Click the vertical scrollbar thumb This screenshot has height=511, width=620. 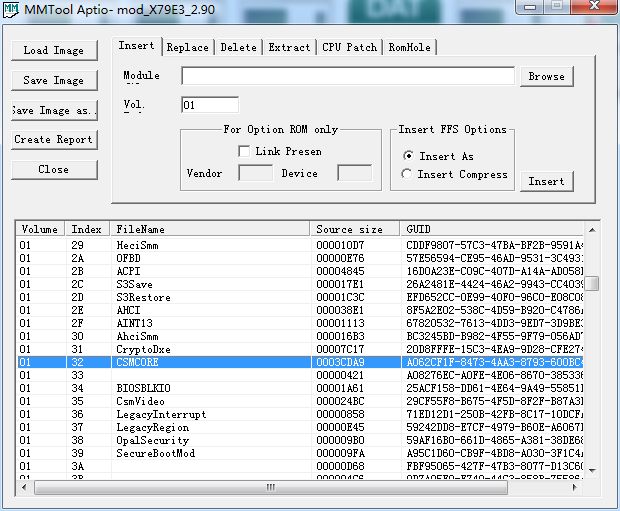click(x=592, y=283)
